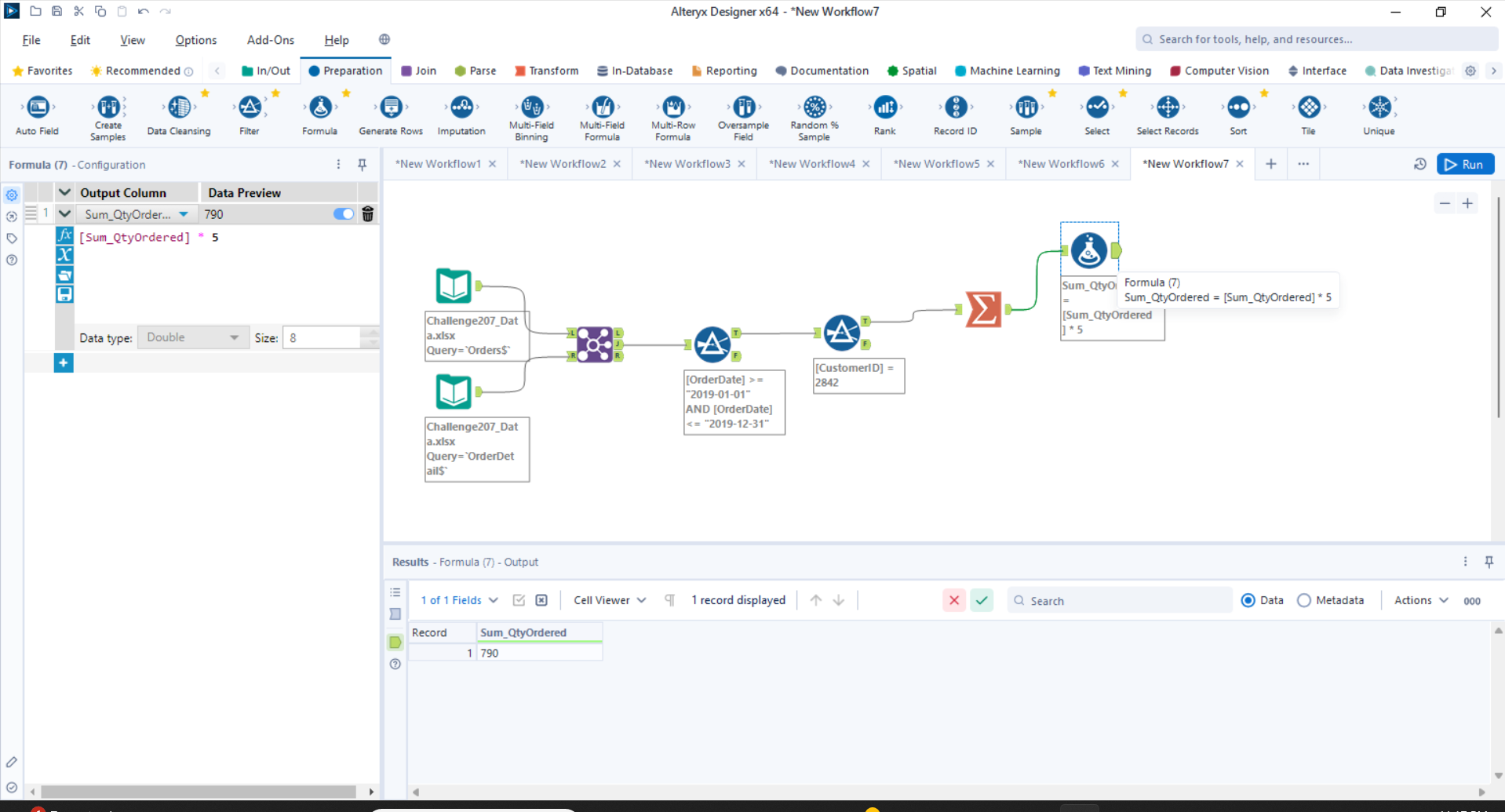The image size is (1505, 812).
Task: Select the Select tool in palette
Action: coord(1097,115)
